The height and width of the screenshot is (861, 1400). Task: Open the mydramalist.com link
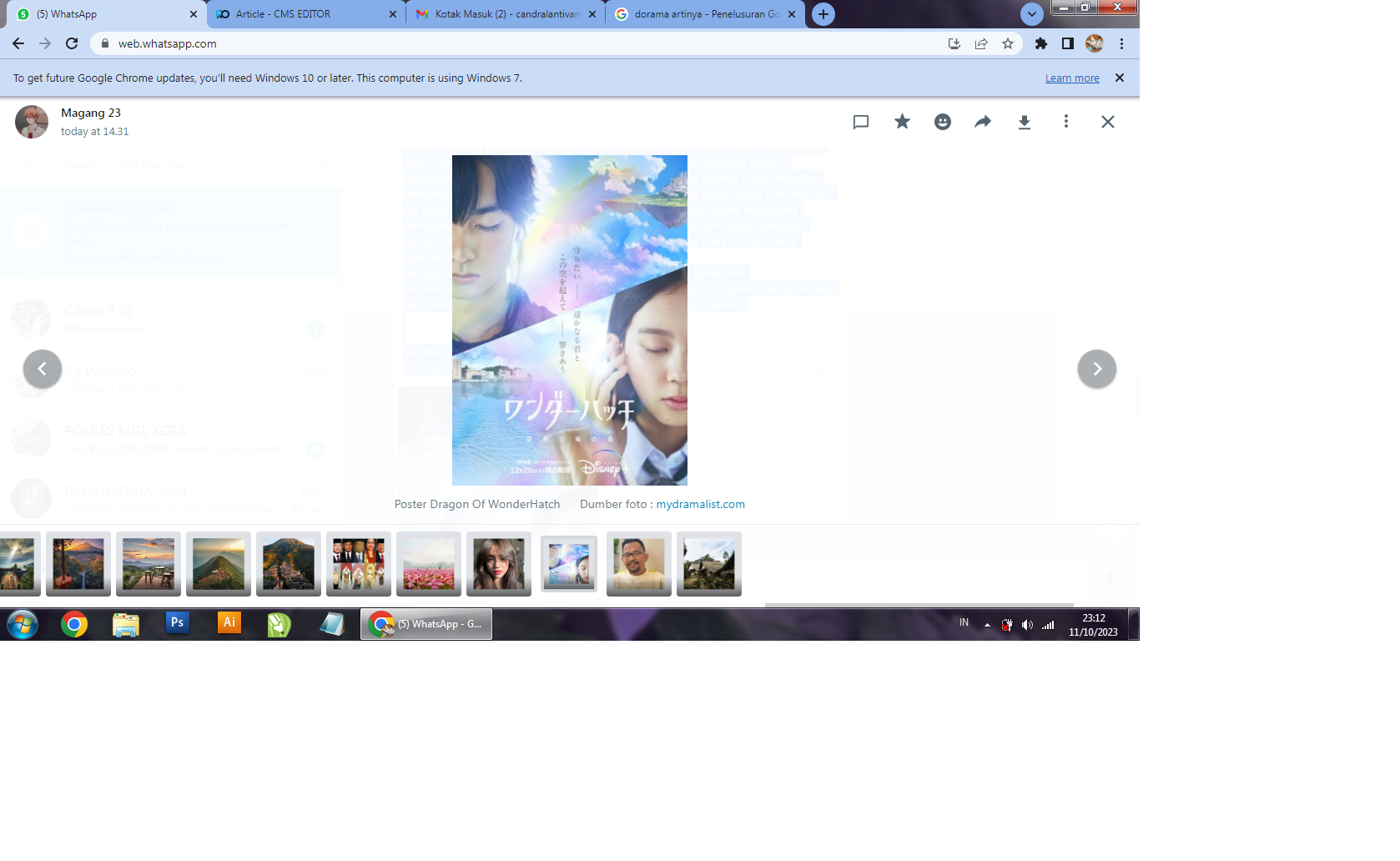pos(700,504)
